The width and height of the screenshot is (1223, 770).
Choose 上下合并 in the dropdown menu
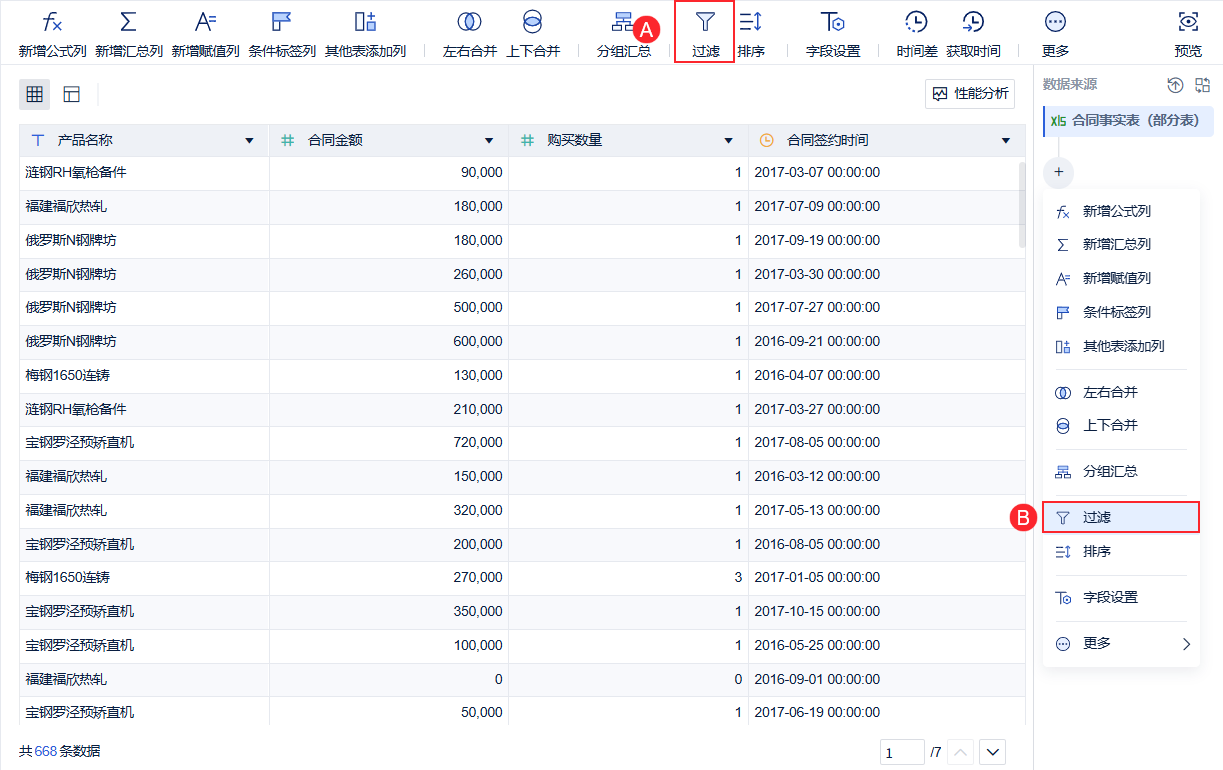point(1121,425)
